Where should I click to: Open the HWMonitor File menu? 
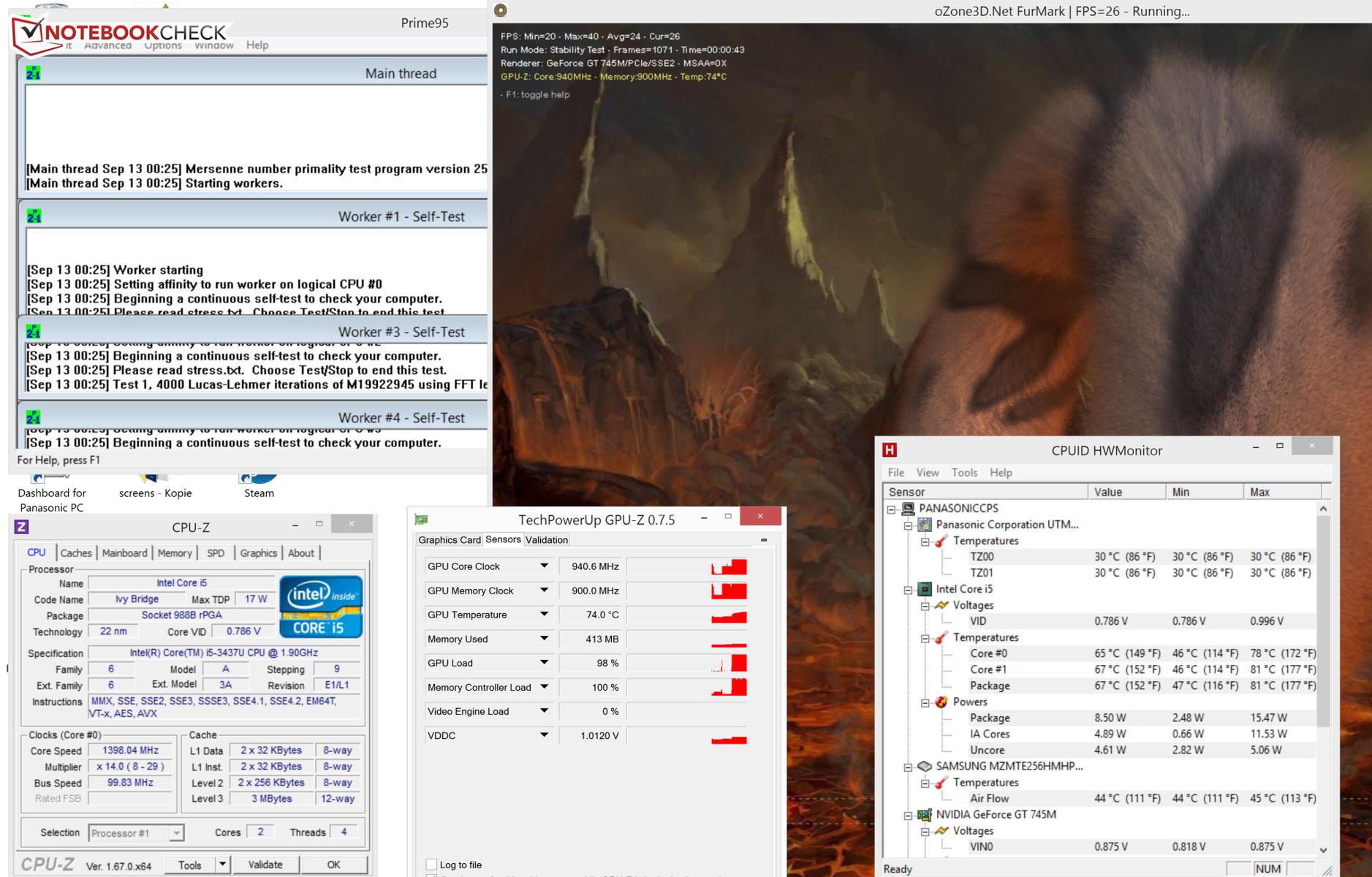pos(896,472)
